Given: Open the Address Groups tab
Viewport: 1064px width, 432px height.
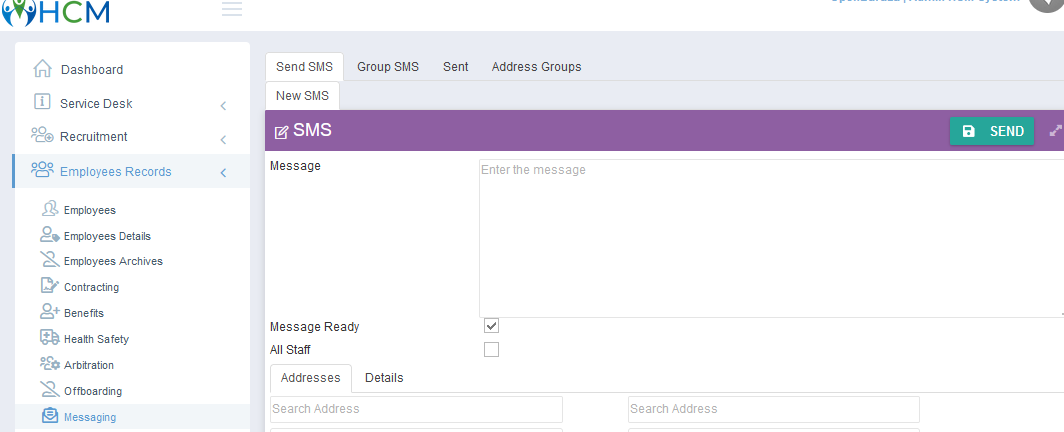Looking at the screenshot, I should tap(536, 66).
